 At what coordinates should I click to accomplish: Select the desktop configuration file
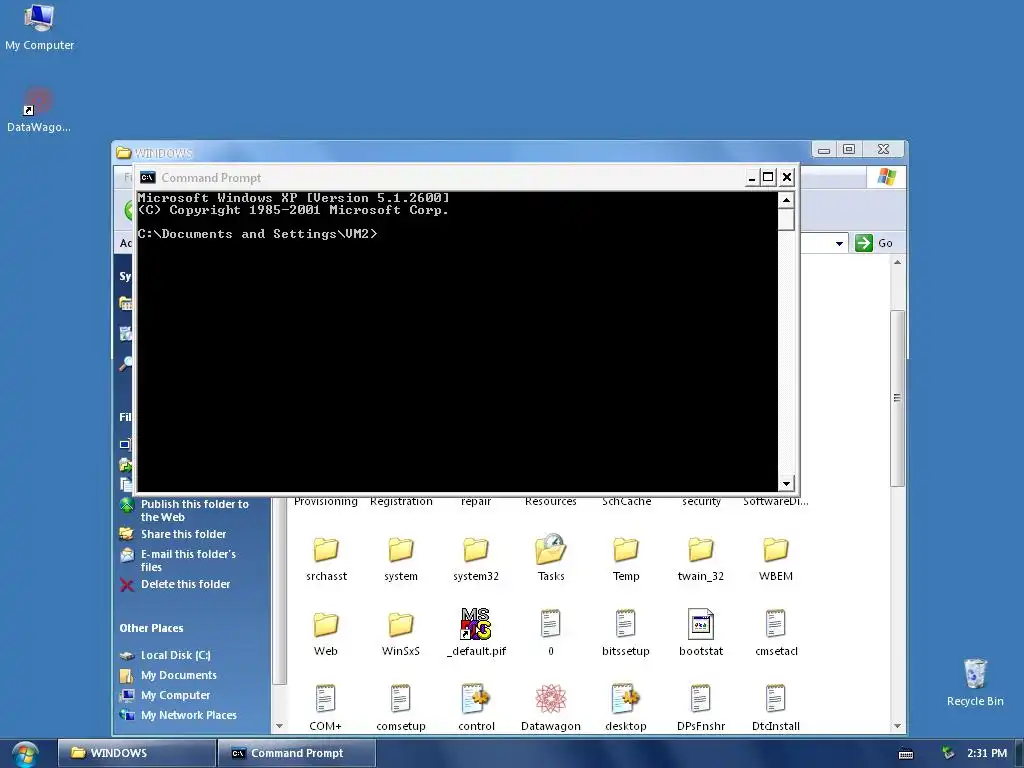click(x=626, y=707)
